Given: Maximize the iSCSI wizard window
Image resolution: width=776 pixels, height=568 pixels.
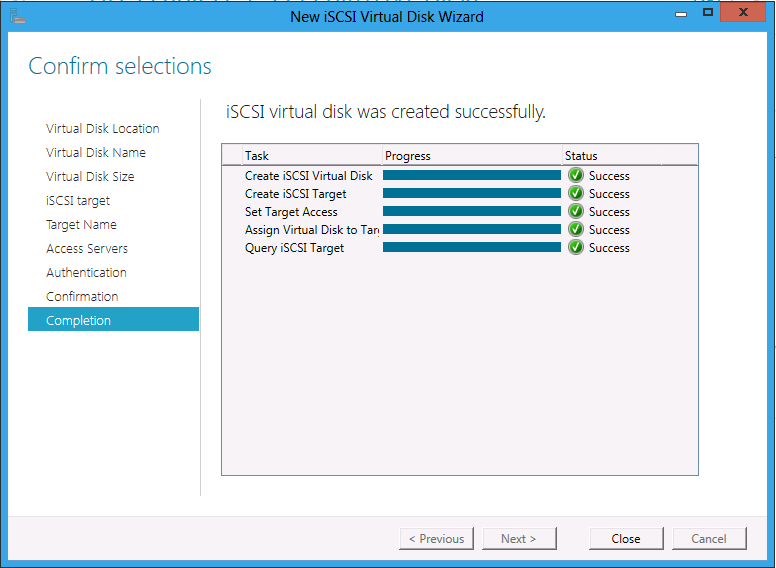Looking at the screenshot, I should [x=708, y=13].
